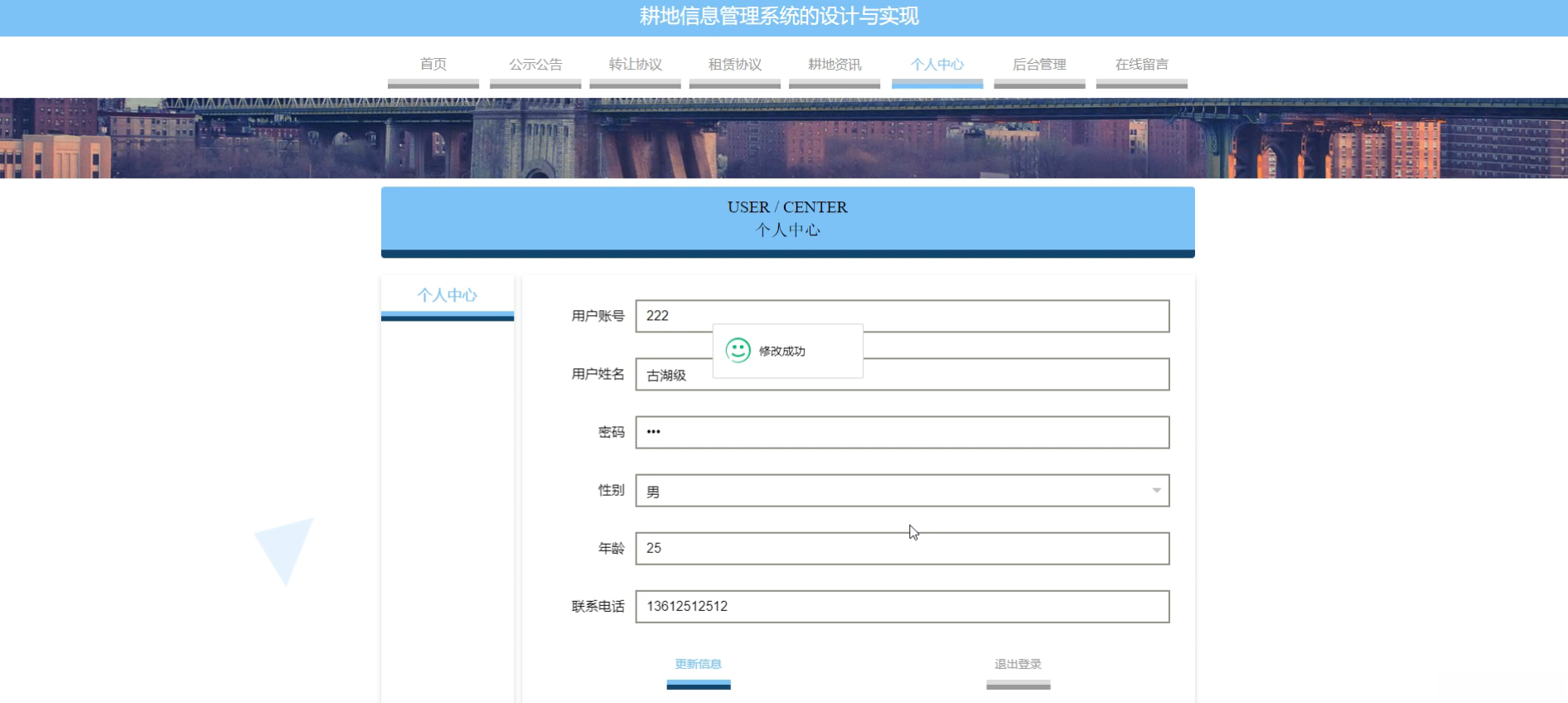
Task: Select 个人中心 in the top navigation bar
Action: click(x=937, y=65)
